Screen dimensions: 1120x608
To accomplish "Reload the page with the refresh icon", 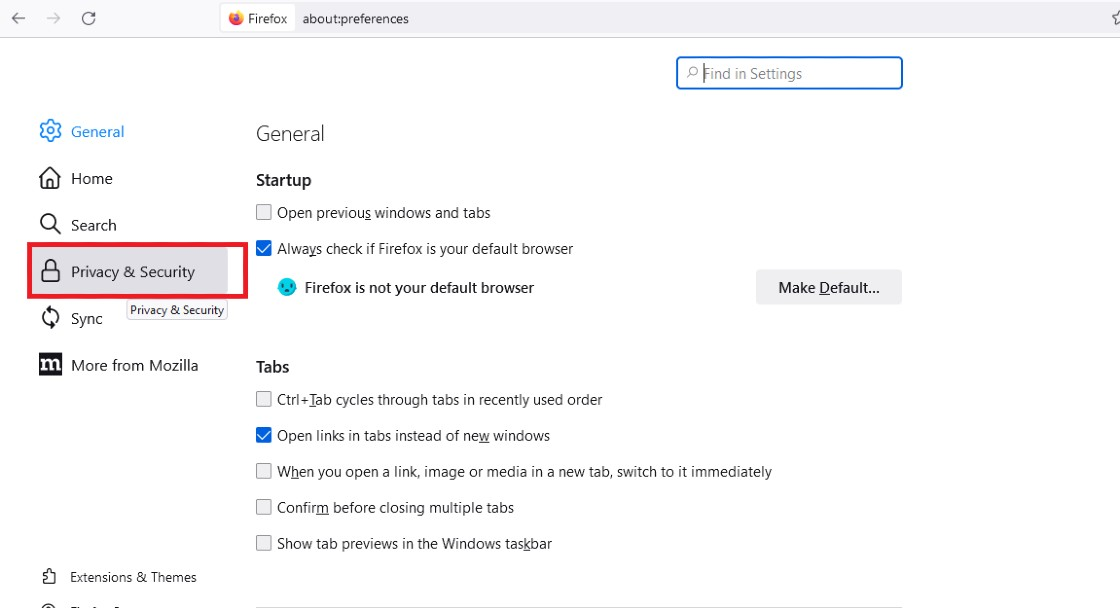I will pyautogui.click(x=89, y=19).
